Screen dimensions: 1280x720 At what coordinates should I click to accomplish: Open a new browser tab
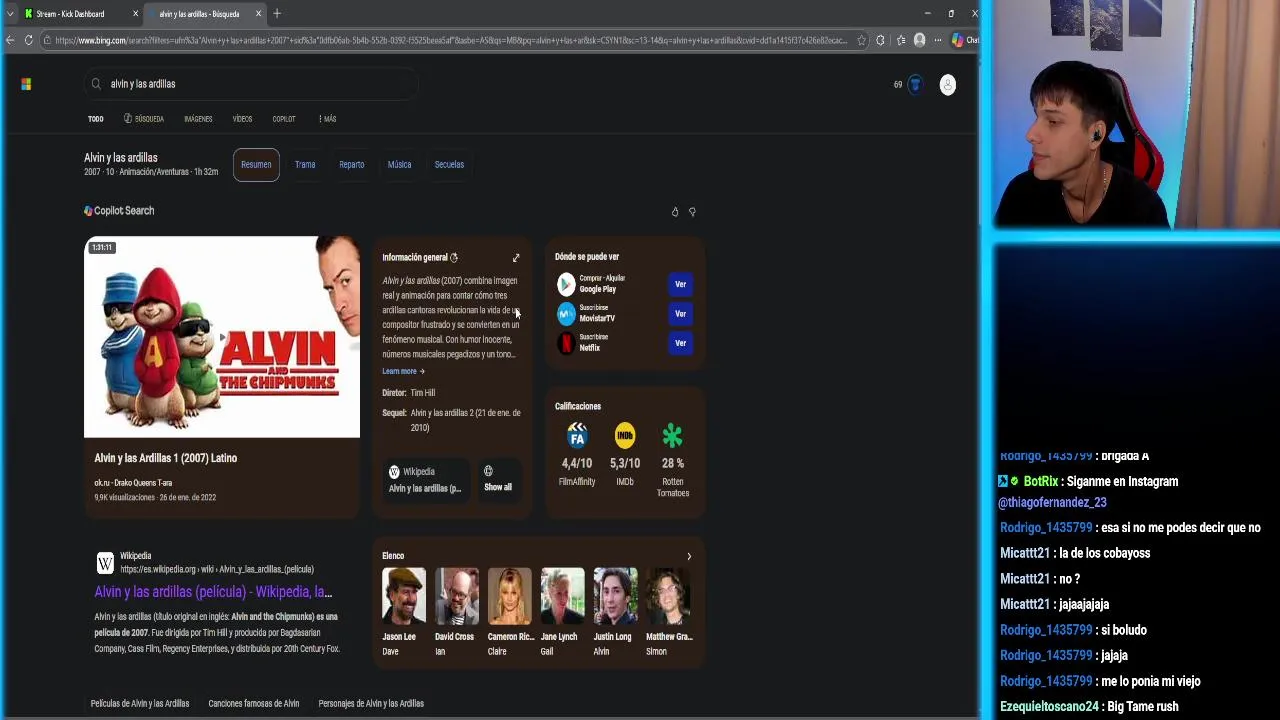(x=277, y=14)
